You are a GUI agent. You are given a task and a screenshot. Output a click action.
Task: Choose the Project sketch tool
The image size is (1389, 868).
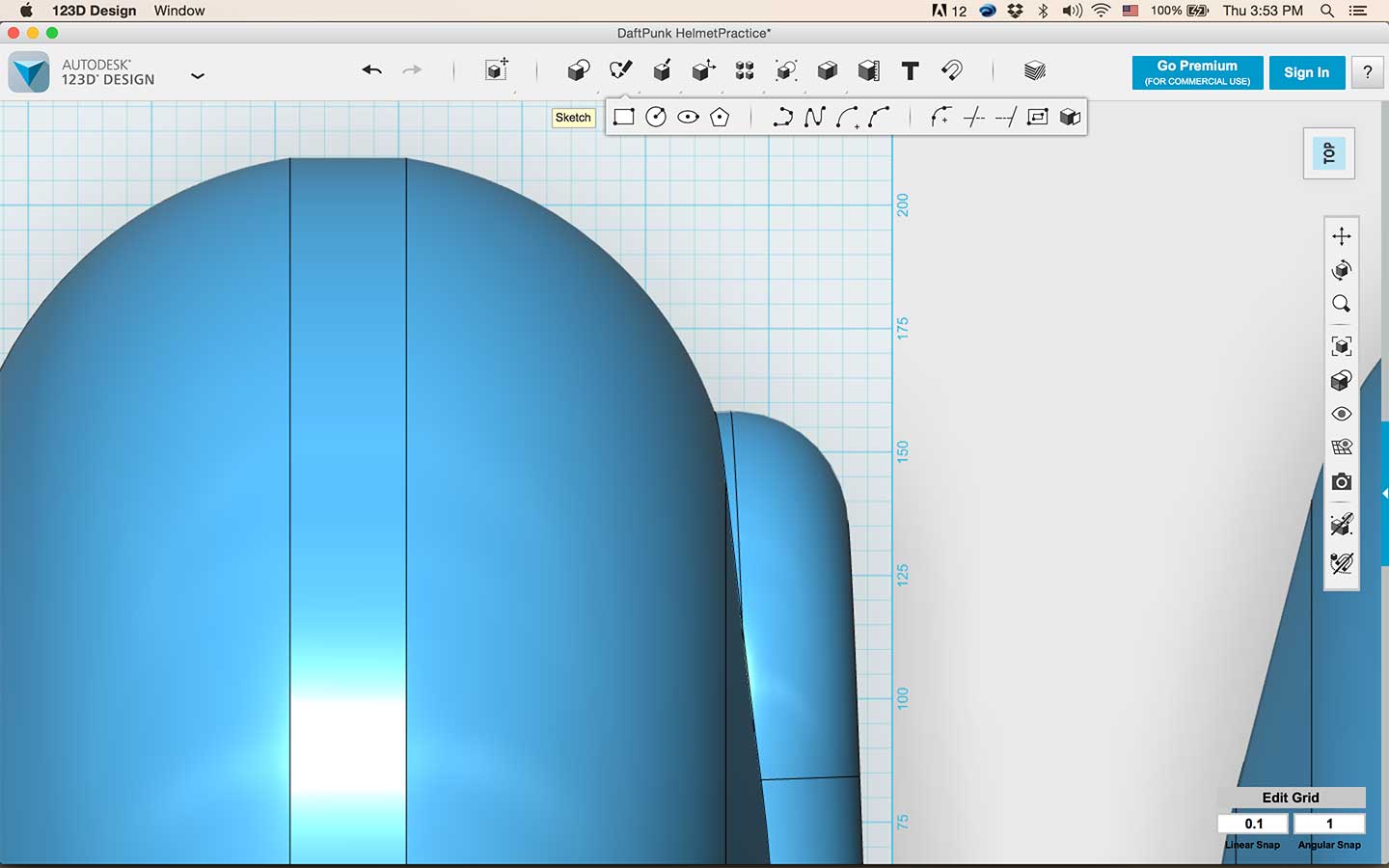(1070, 117)
